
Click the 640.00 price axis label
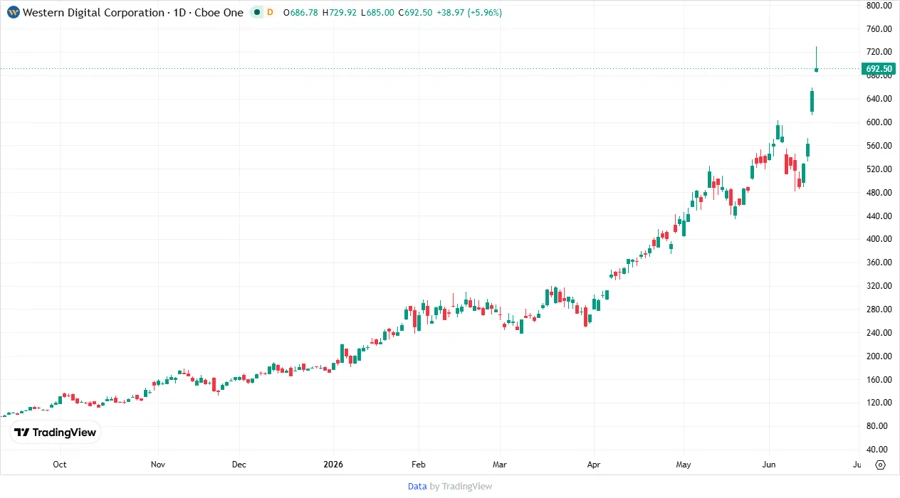pos(879,99)
